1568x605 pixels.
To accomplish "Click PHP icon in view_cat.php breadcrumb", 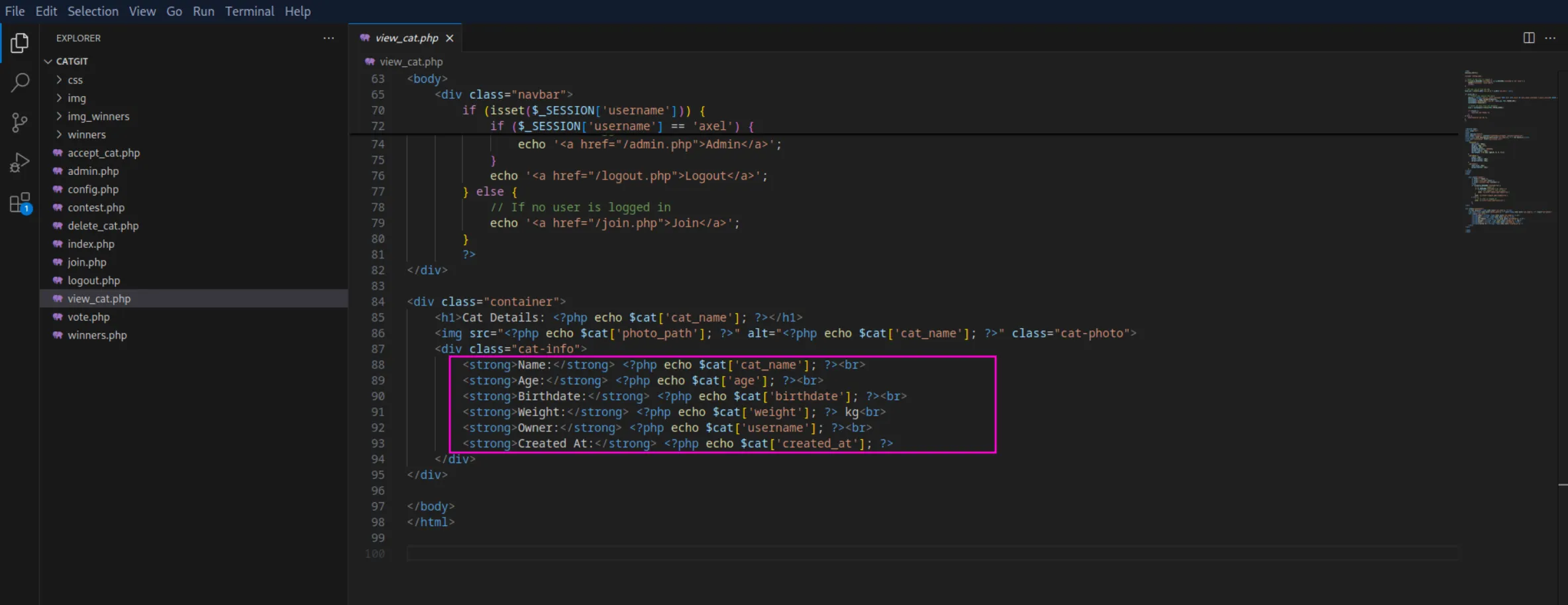I will tap(370, 62).
